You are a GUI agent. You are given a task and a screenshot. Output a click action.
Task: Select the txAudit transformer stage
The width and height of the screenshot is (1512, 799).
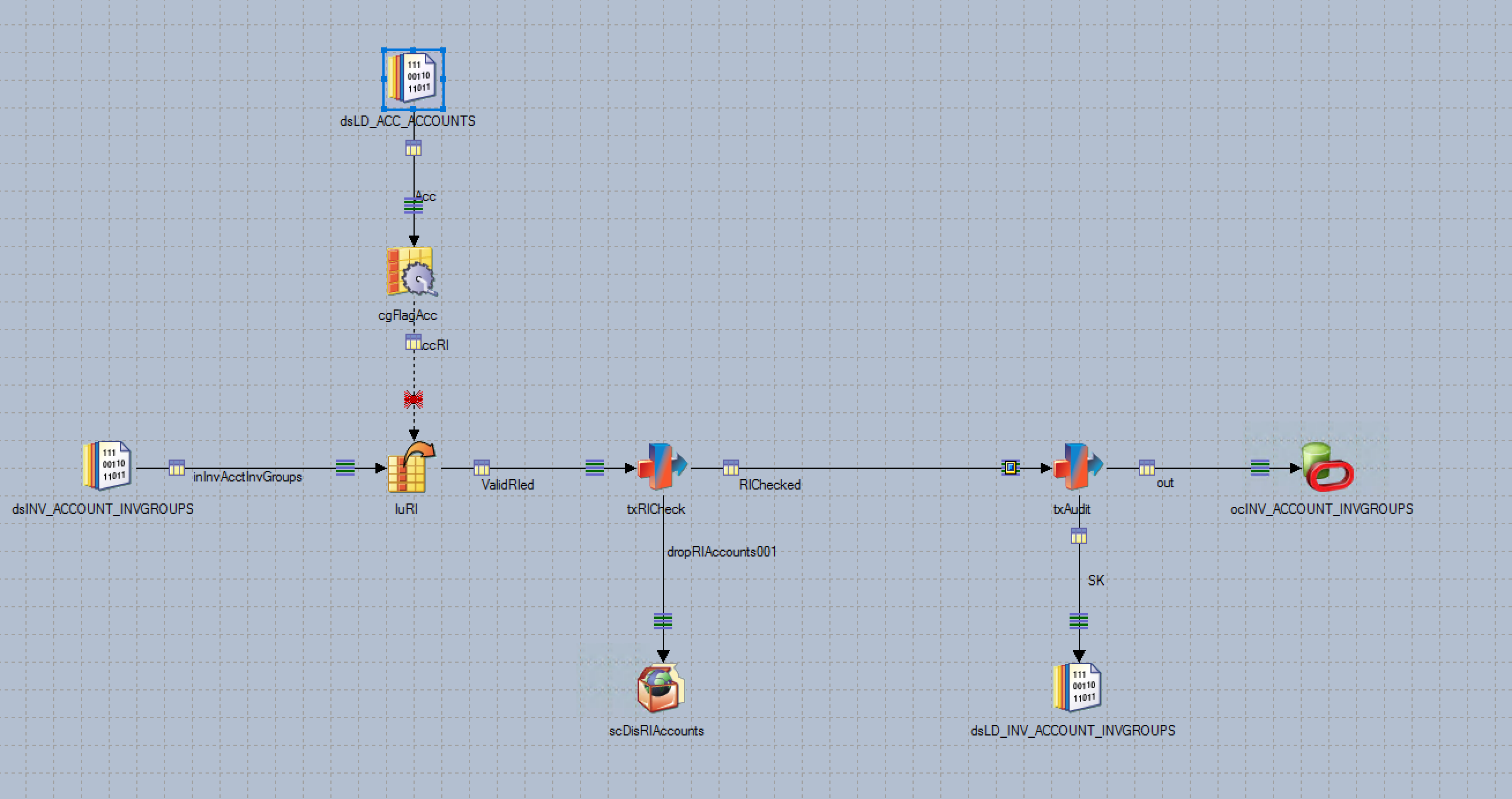[x=1079, y=468]
